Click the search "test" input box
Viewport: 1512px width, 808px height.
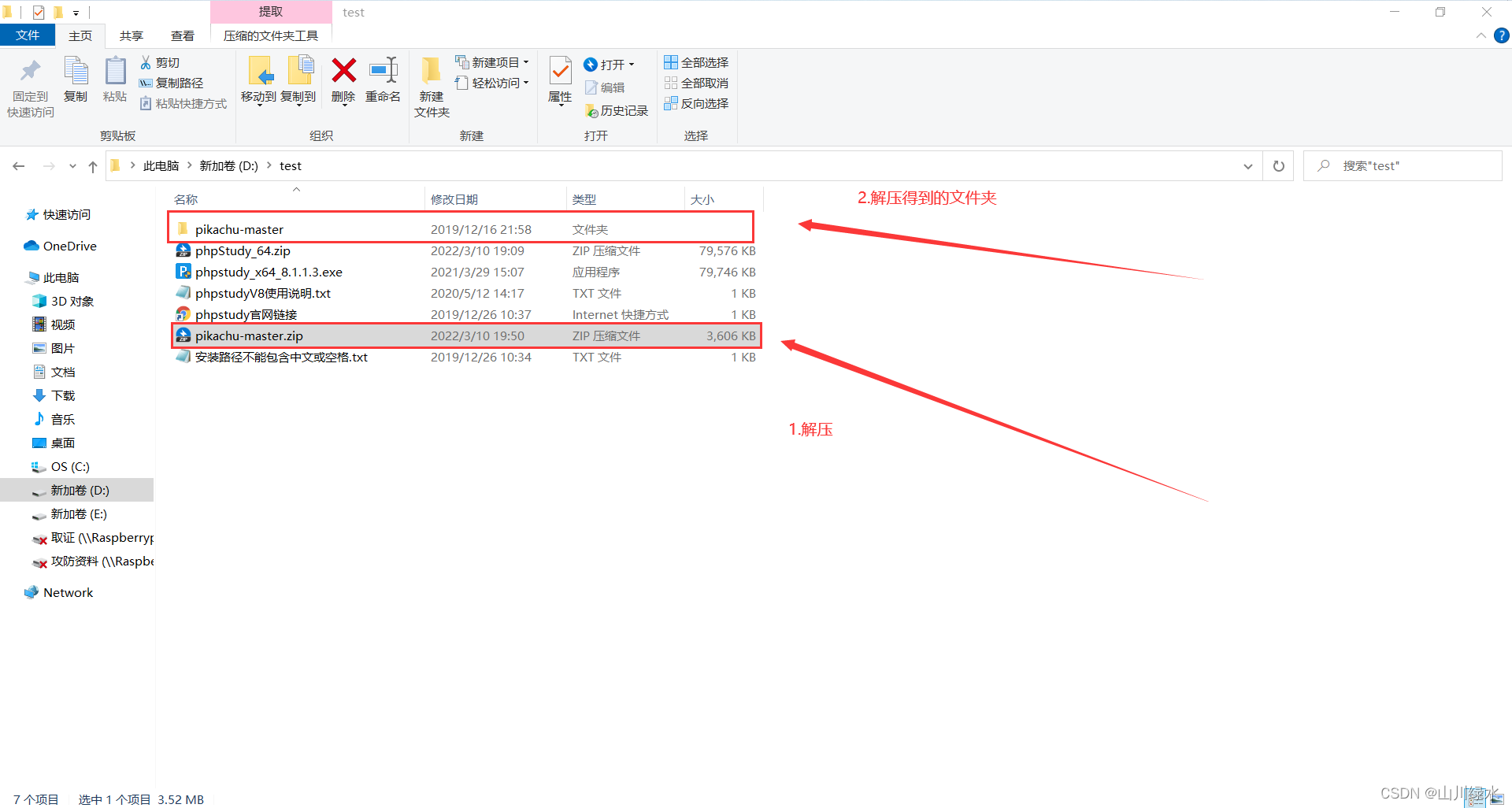[x=1403, y=166]
